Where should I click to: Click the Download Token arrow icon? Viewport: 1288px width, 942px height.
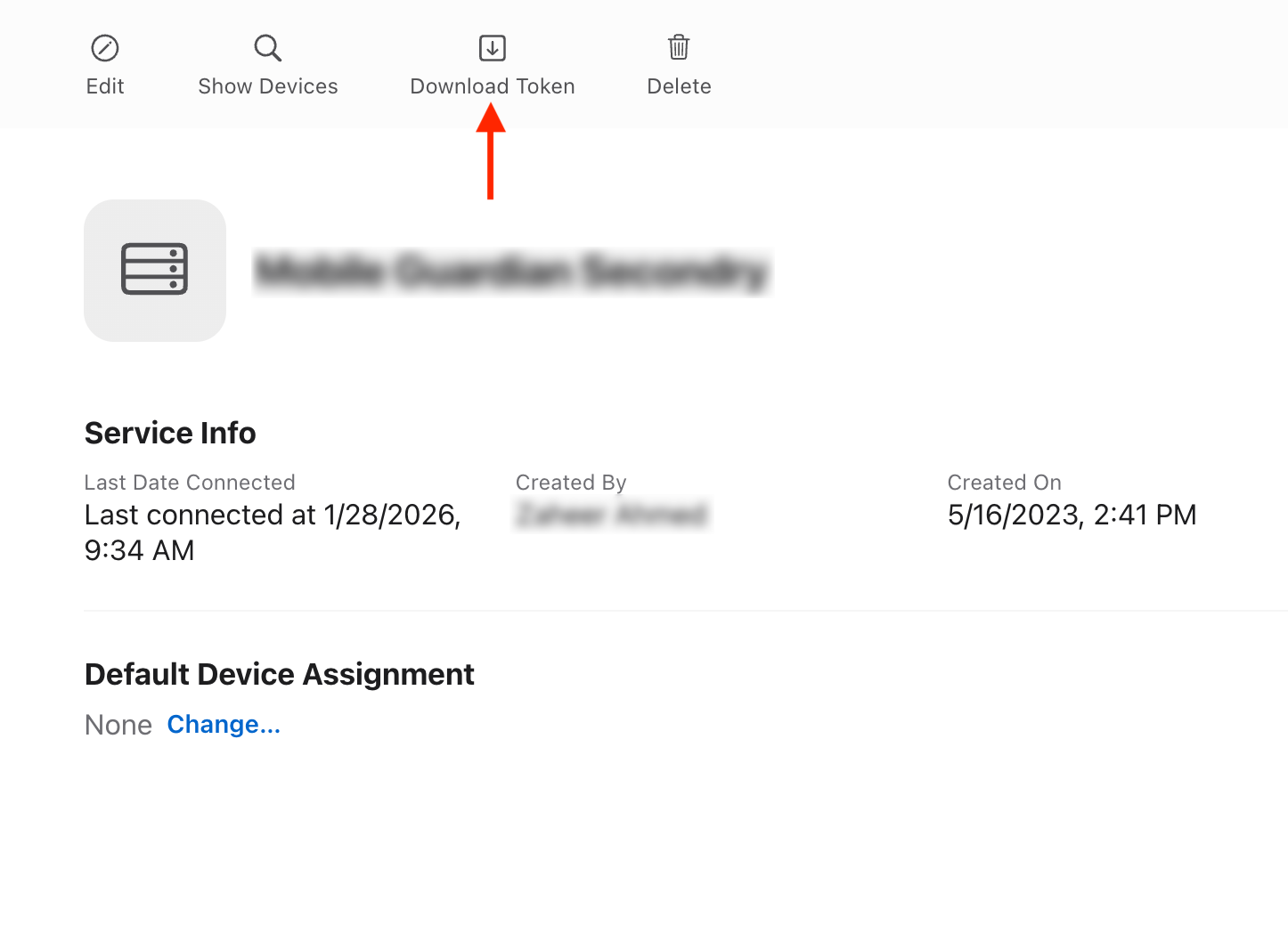coord(492,48)
